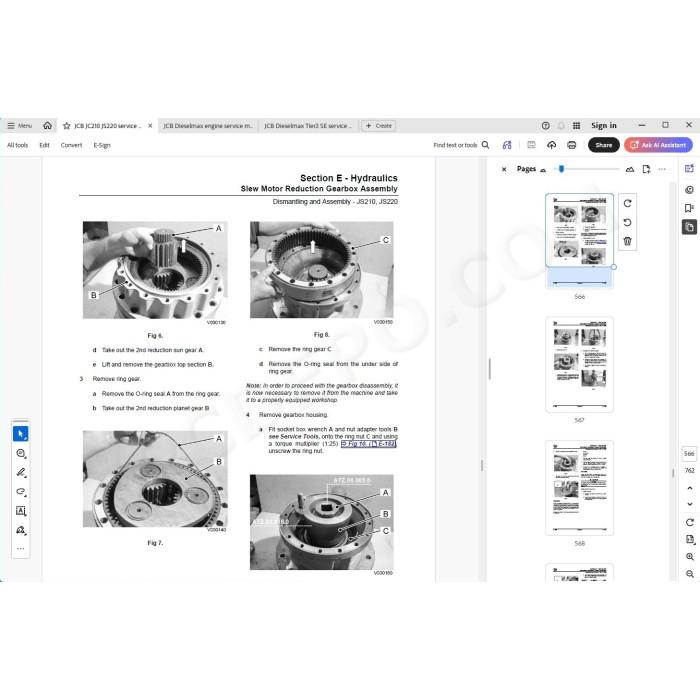
Task: Close the JCB JC210 JS220 service tab
Action: pyautogui.click(x=150, y=126)
